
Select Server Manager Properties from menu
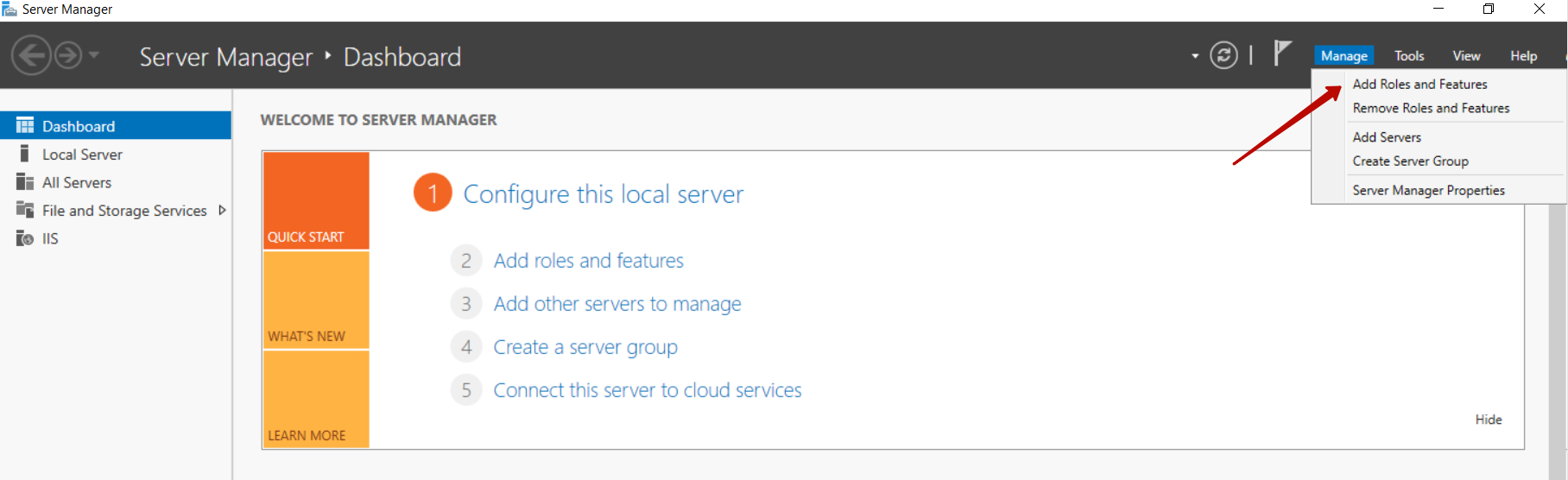click(1428, 191)
